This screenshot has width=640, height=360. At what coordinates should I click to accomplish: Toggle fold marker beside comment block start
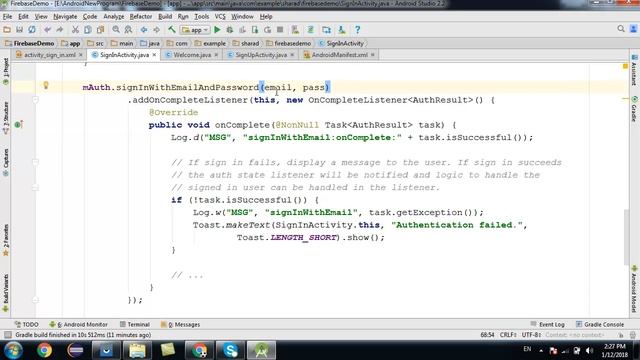point(36,162)
